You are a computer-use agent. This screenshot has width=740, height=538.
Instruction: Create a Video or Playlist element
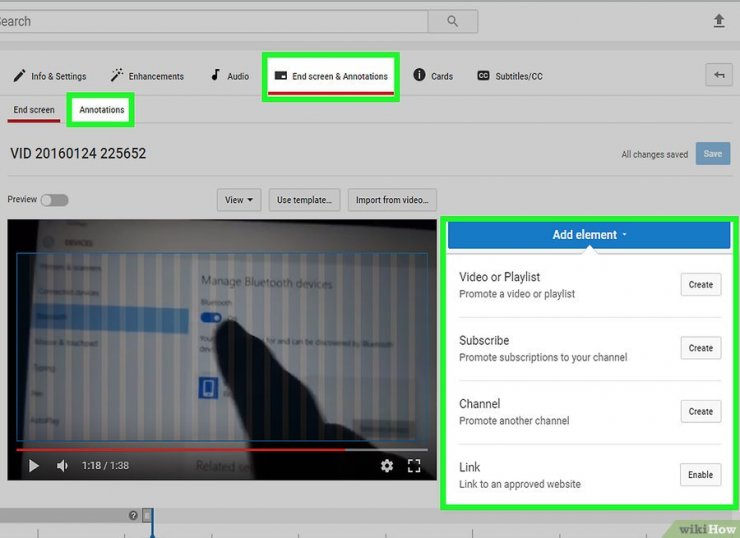[700, 285]
